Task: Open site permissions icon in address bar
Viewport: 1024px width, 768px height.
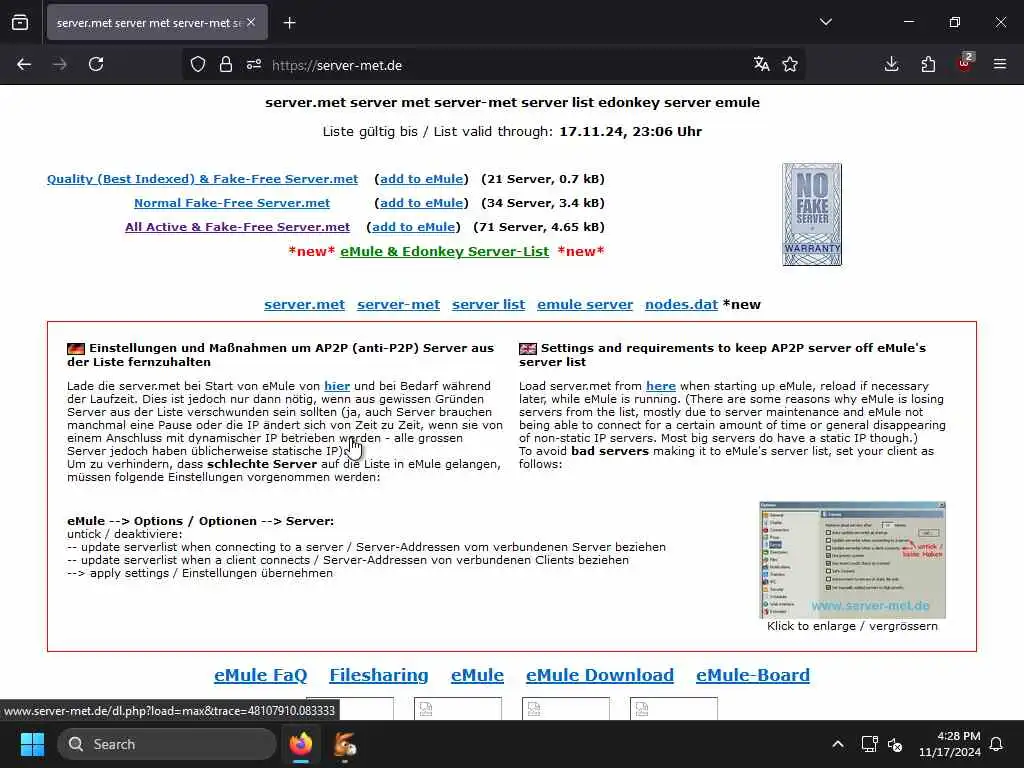Action: 254,64
